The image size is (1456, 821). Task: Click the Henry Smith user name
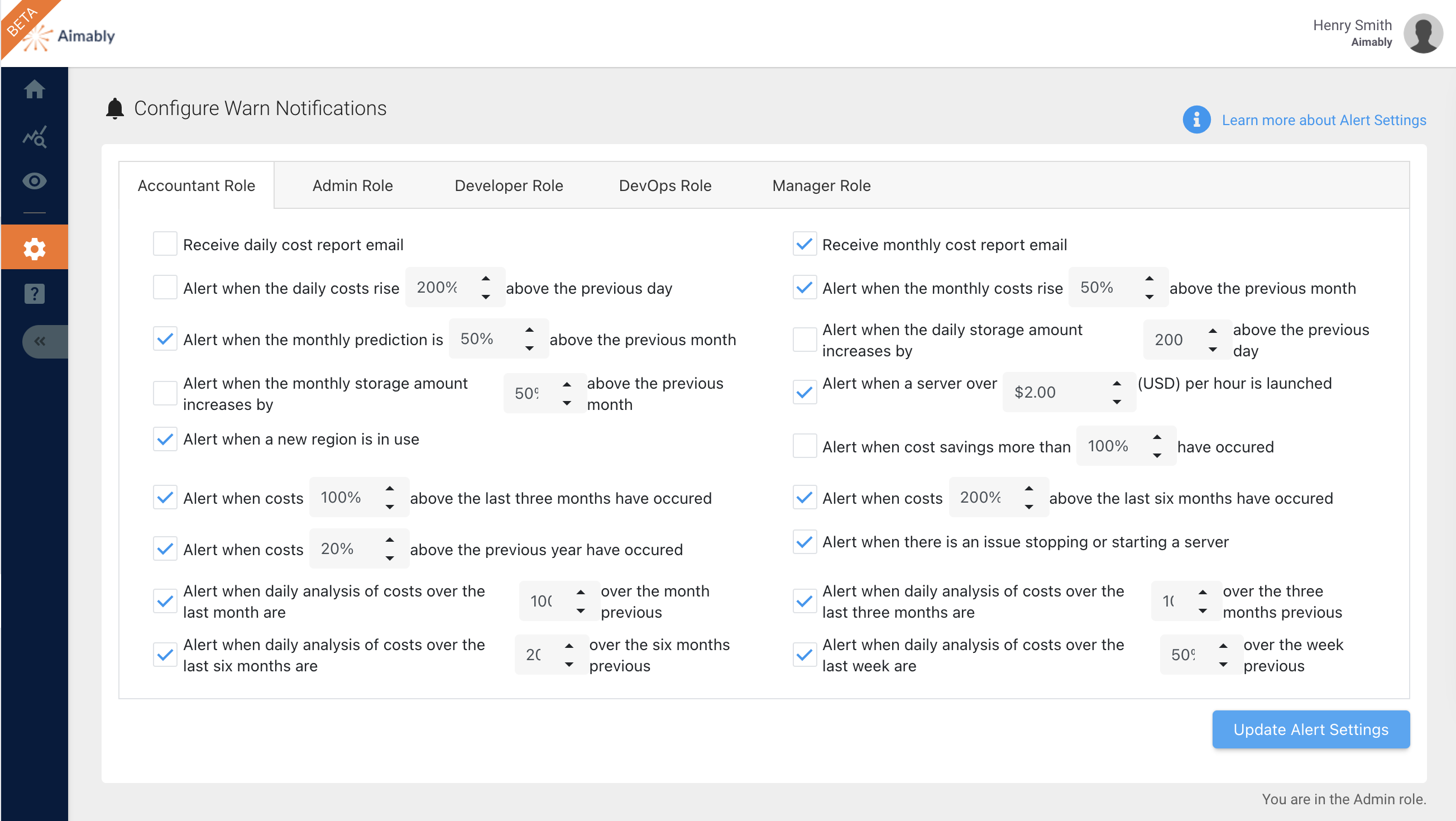click(1352, 25)
